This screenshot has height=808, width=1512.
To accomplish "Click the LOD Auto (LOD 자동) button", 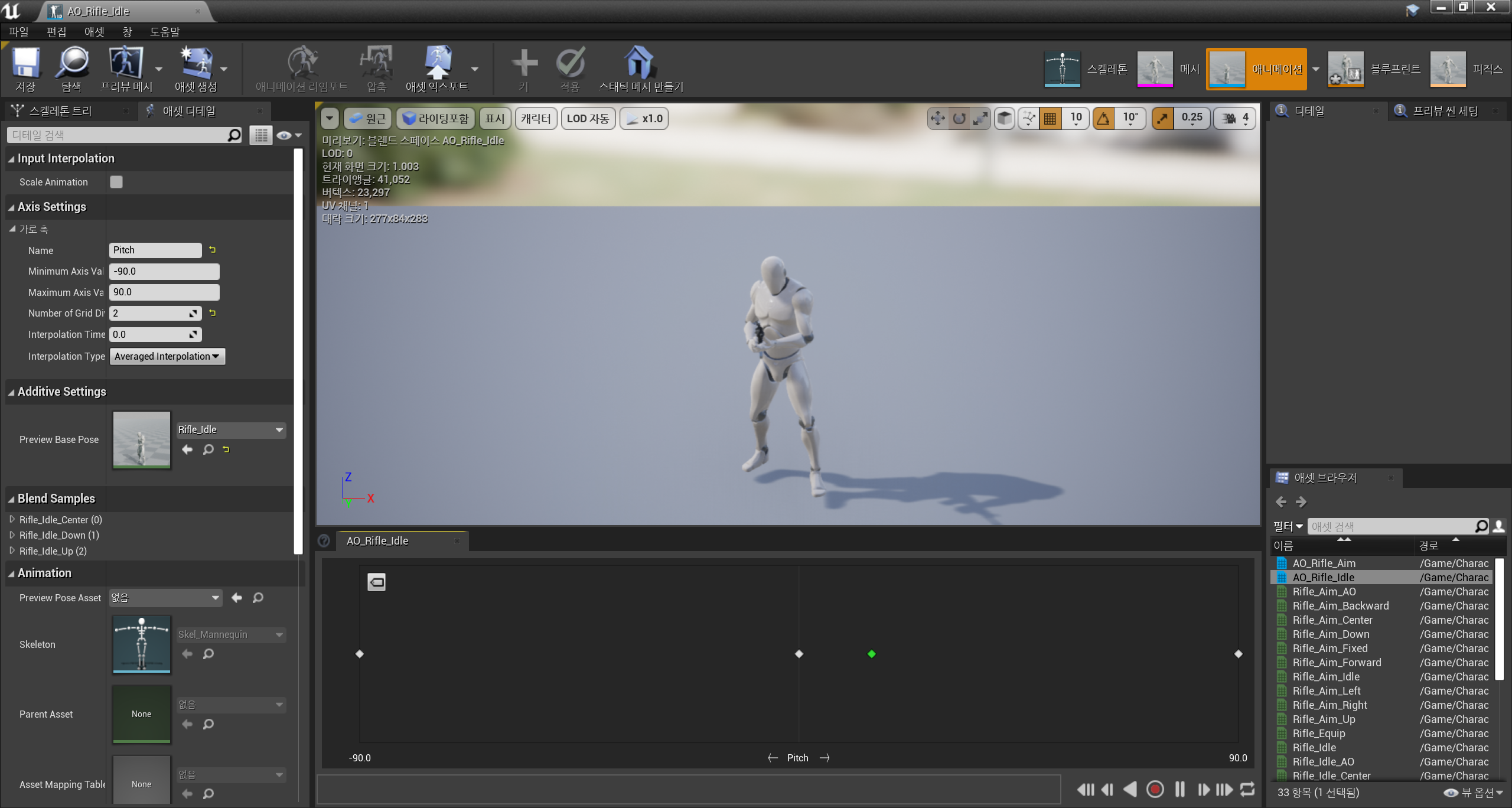I will pos(588,118).
